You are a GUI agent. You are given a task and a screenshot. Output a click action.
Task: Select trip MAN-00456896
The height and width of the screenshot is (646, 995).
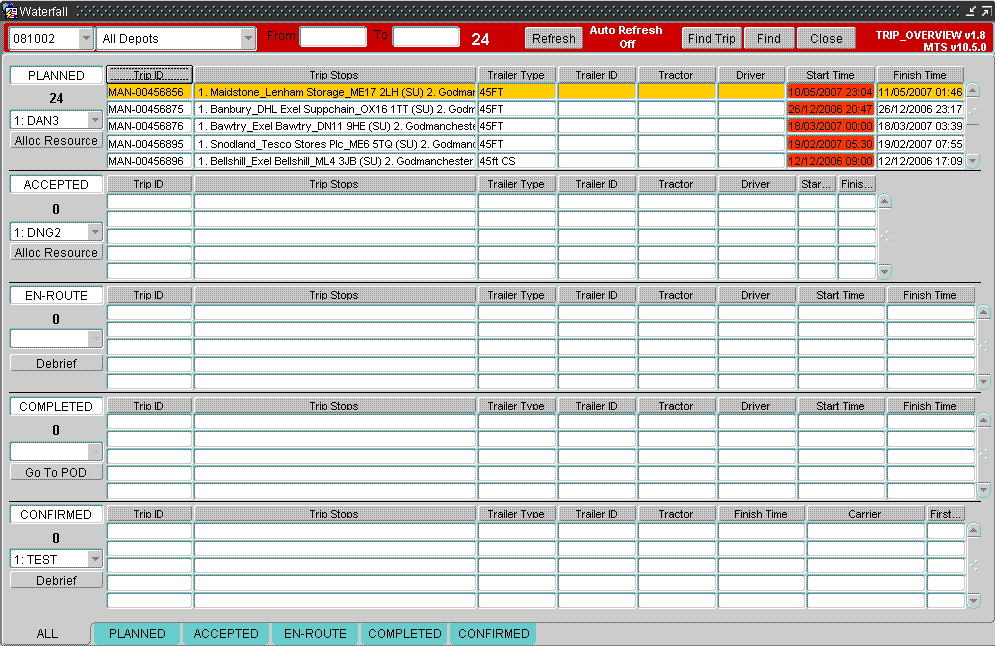149,161
